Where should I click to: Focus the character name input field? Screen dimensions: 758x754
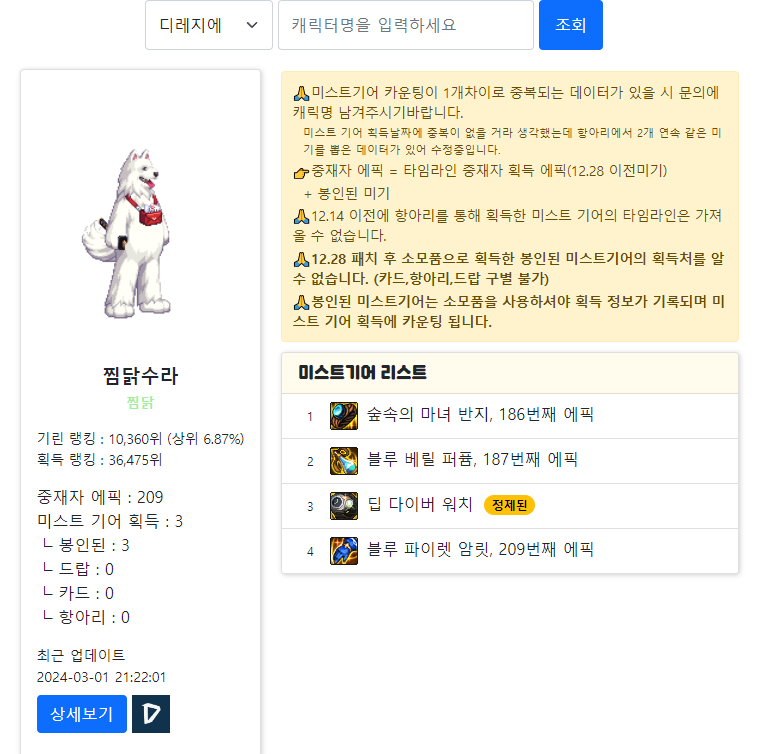click(406, 25)
